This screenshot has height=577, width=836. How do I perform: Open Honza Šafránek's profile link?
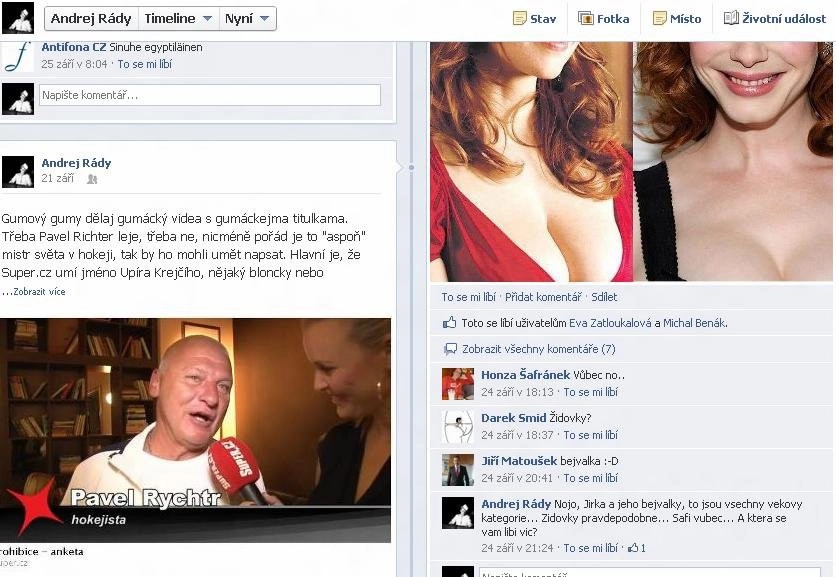coord(525,375)
